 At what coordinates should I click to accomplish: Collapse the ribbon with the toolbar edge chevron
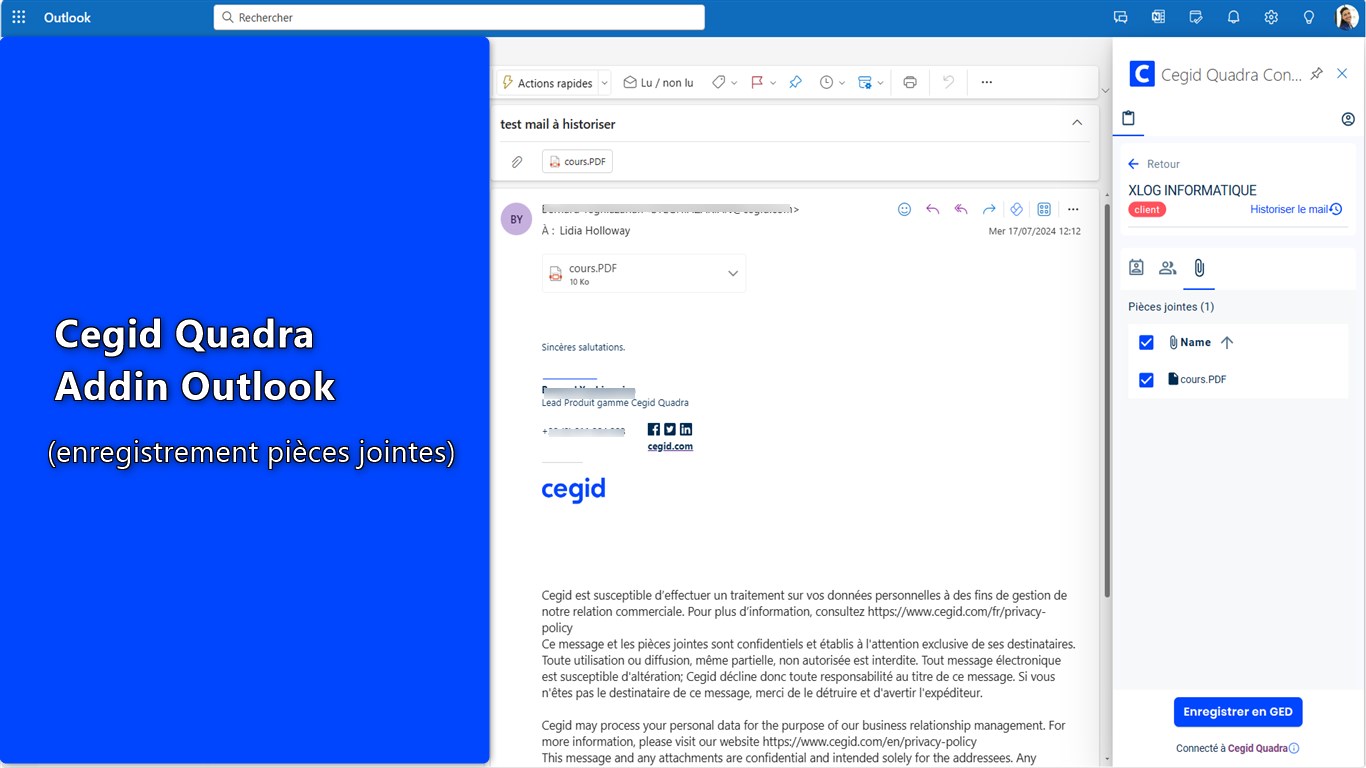[x=1105, y=91]
